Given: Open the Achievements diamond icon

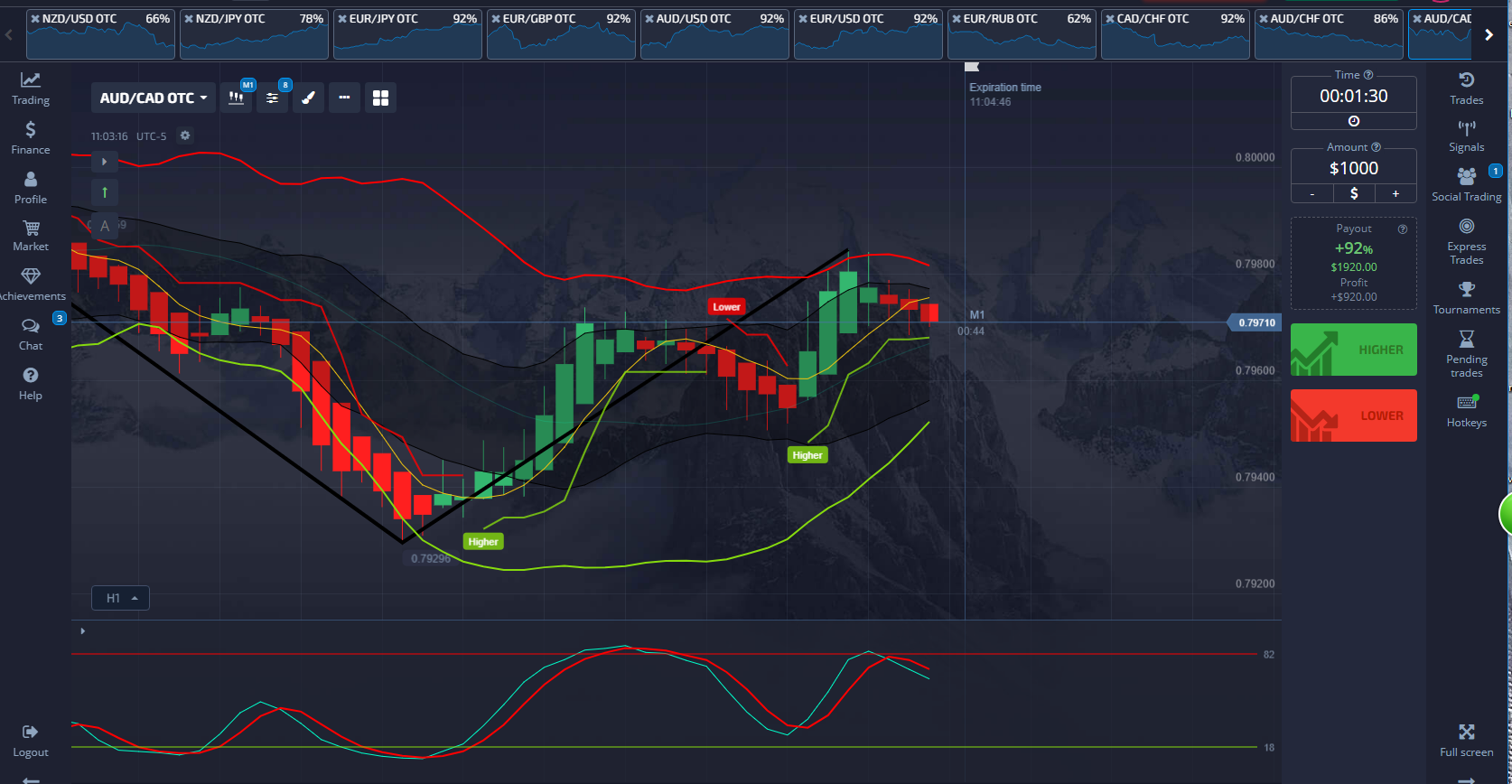Looking at the screenshot, I should 31,283.
